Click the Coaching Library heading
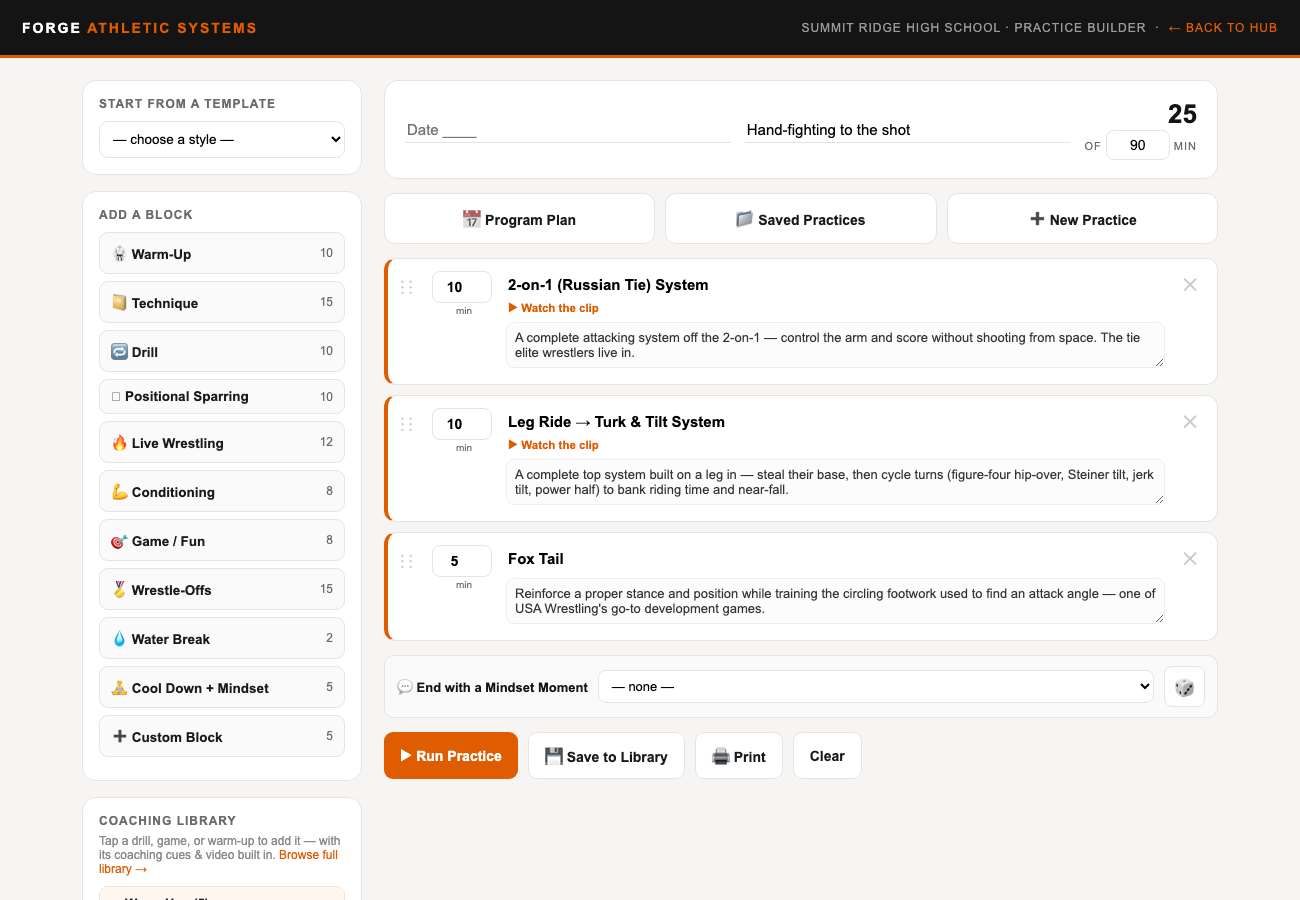Screen dimensions: 1300x900 point(167,820)
